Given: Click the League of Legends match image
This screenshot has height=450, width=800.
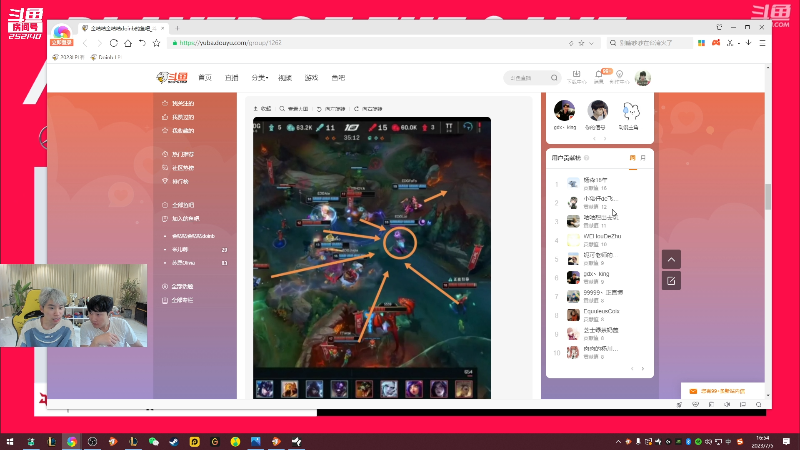Looking at the screenshot, I should 372,258.
